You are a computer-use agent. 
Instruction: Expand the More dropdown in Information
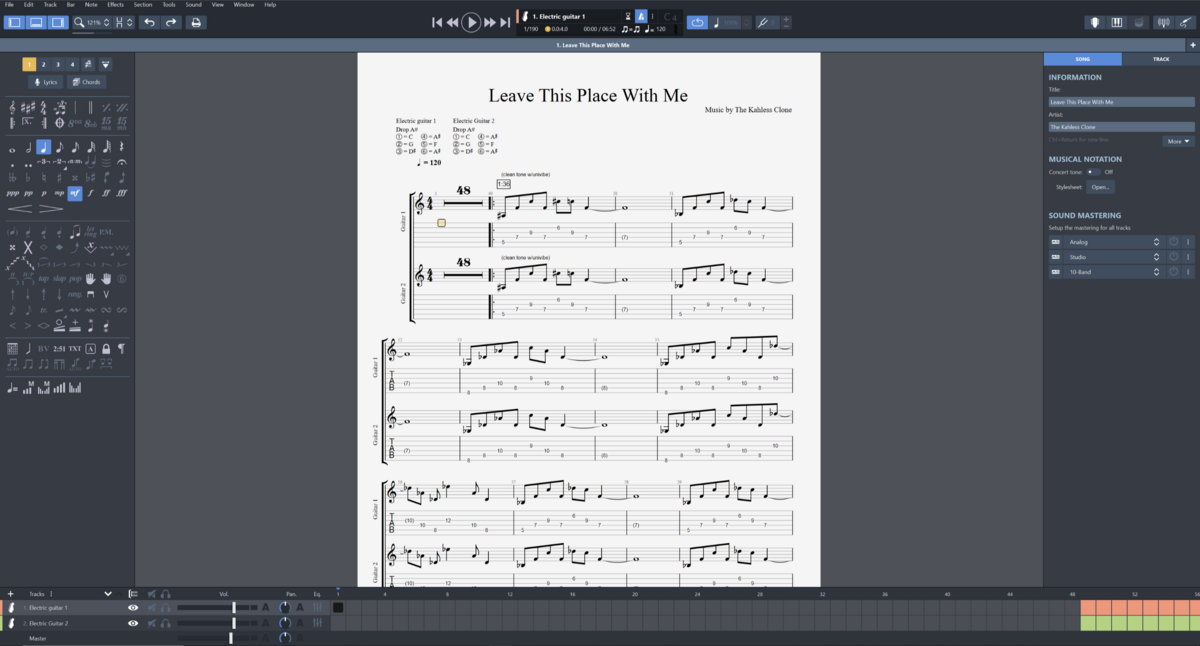point(1179,142)
